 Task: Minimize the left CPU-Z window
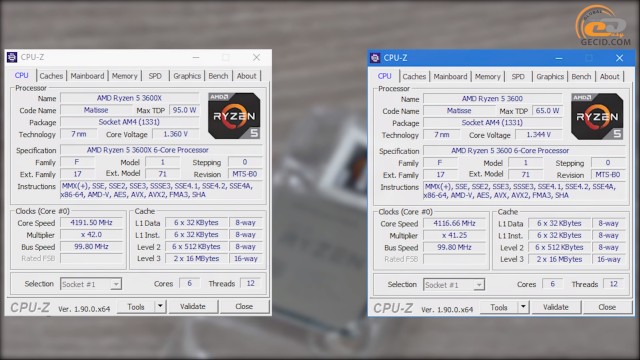coord(196,58)
